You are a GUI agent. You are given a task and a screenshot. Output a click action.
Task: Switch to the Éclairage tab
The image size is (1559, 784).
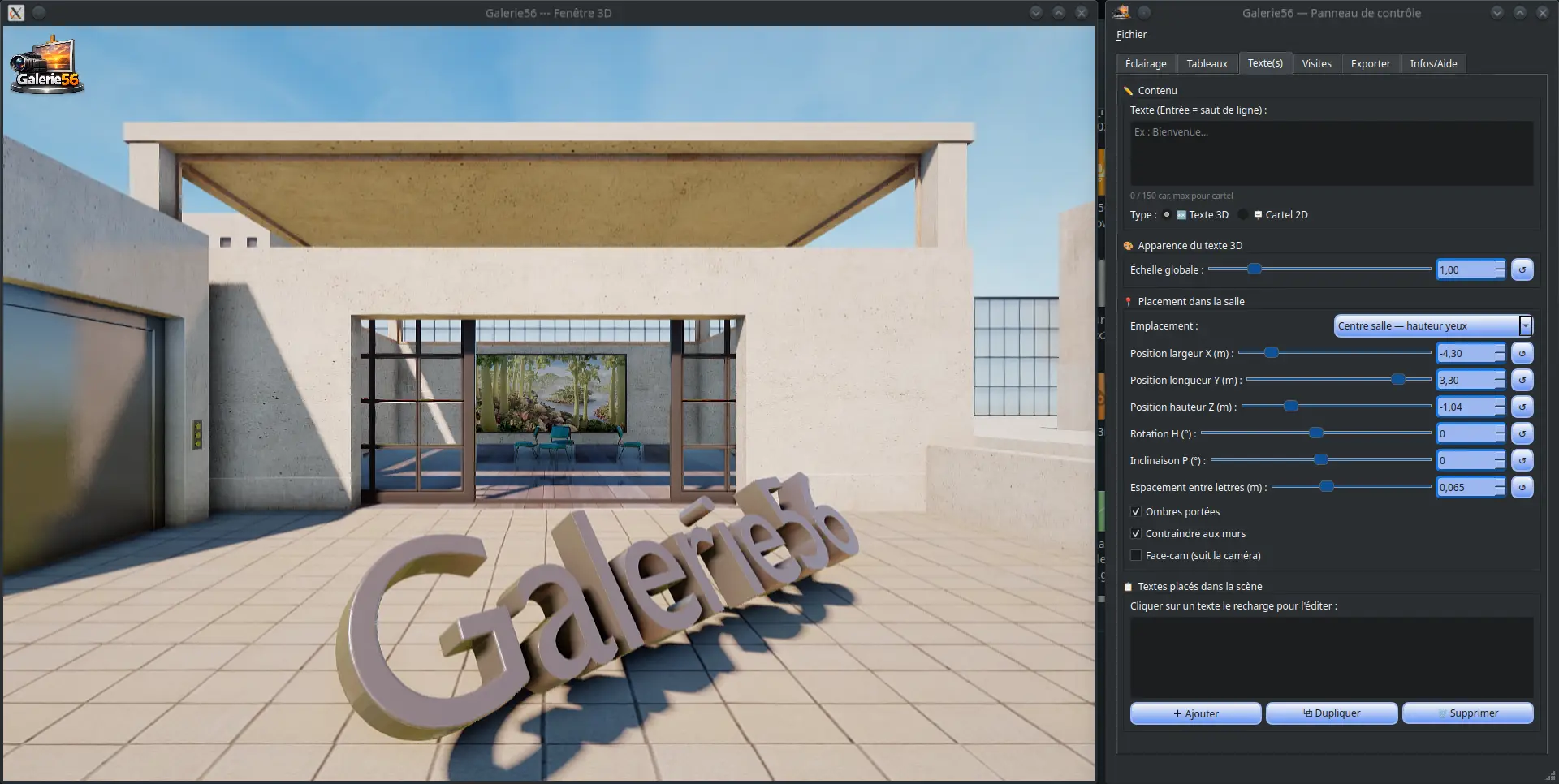click(1146, 64)
